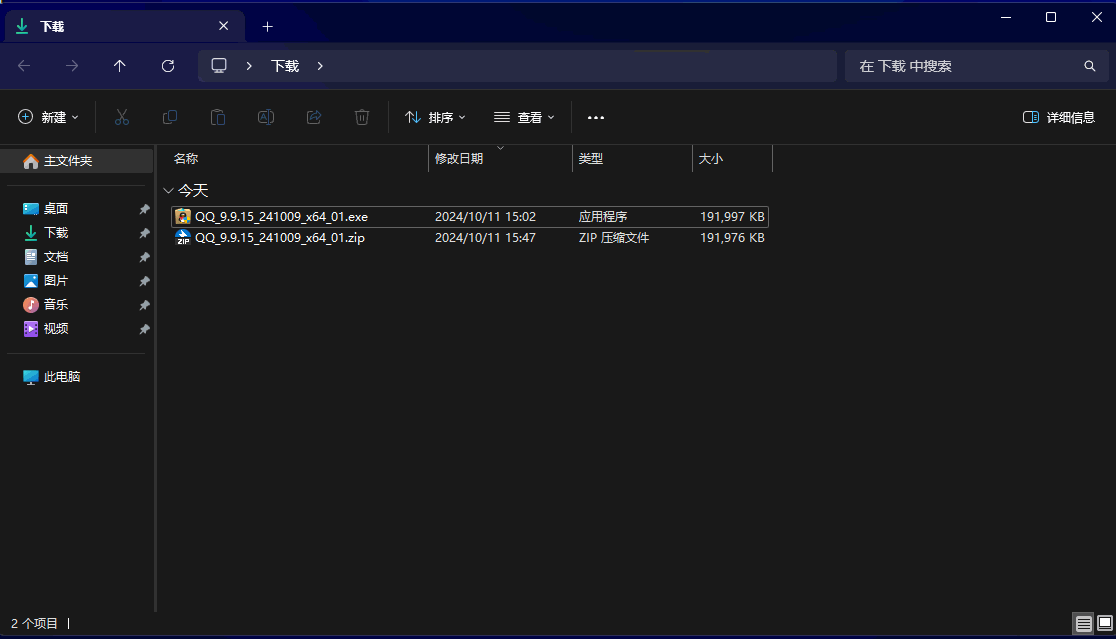Collapse the 今天 group
This screenshot has width=1116, height=639.
(x=168, y=190)
